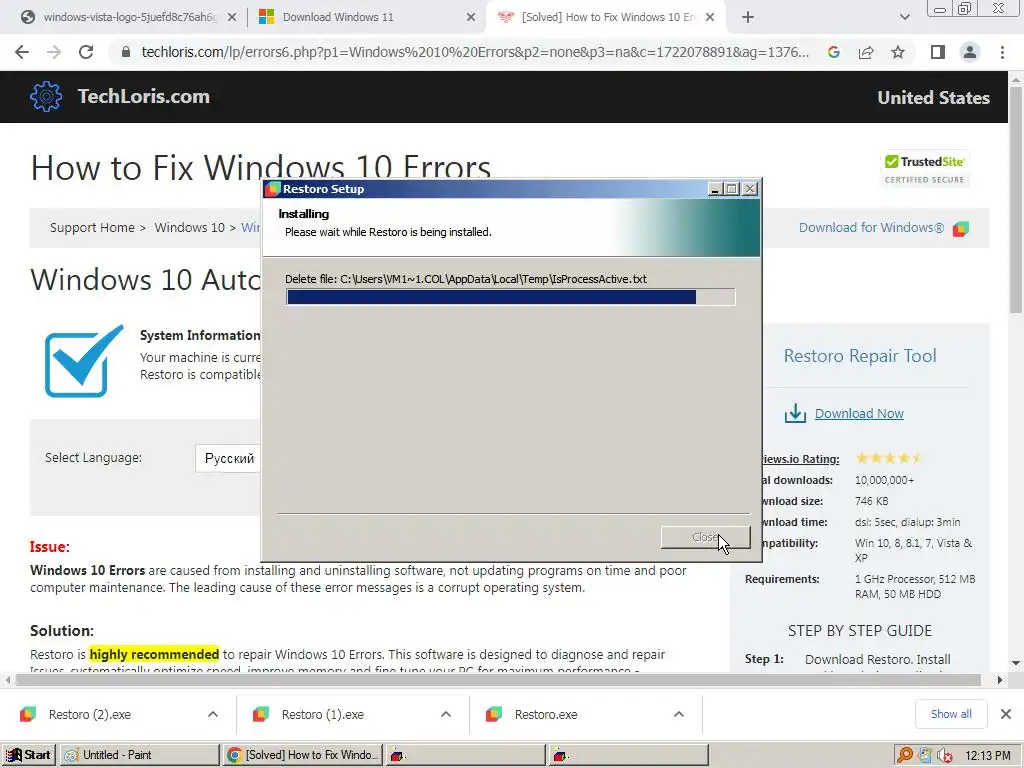The height and width of the screenshot is (768, 1024).
Task: Switch to Untitled - Paint taskbar item
Action: (140, 755)
